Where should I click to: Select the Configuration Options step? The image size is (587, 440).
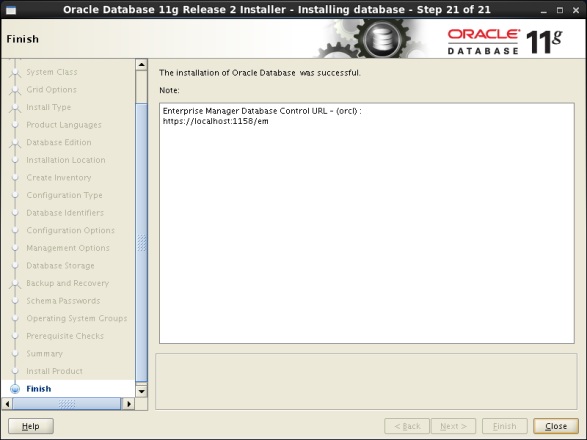pos(70,230)
